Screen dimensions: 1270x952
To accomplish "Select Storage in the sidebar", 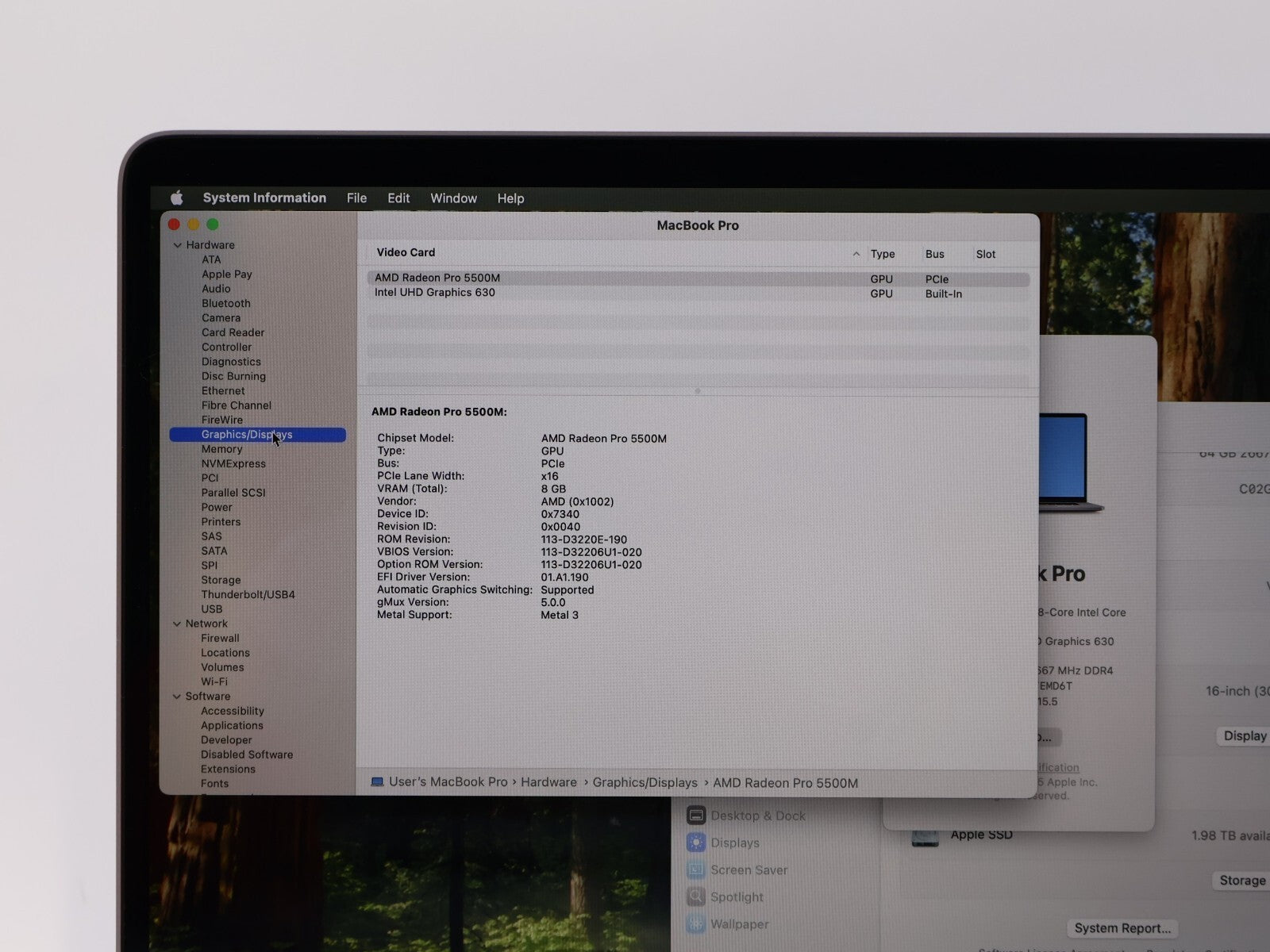I will point(221,580).
